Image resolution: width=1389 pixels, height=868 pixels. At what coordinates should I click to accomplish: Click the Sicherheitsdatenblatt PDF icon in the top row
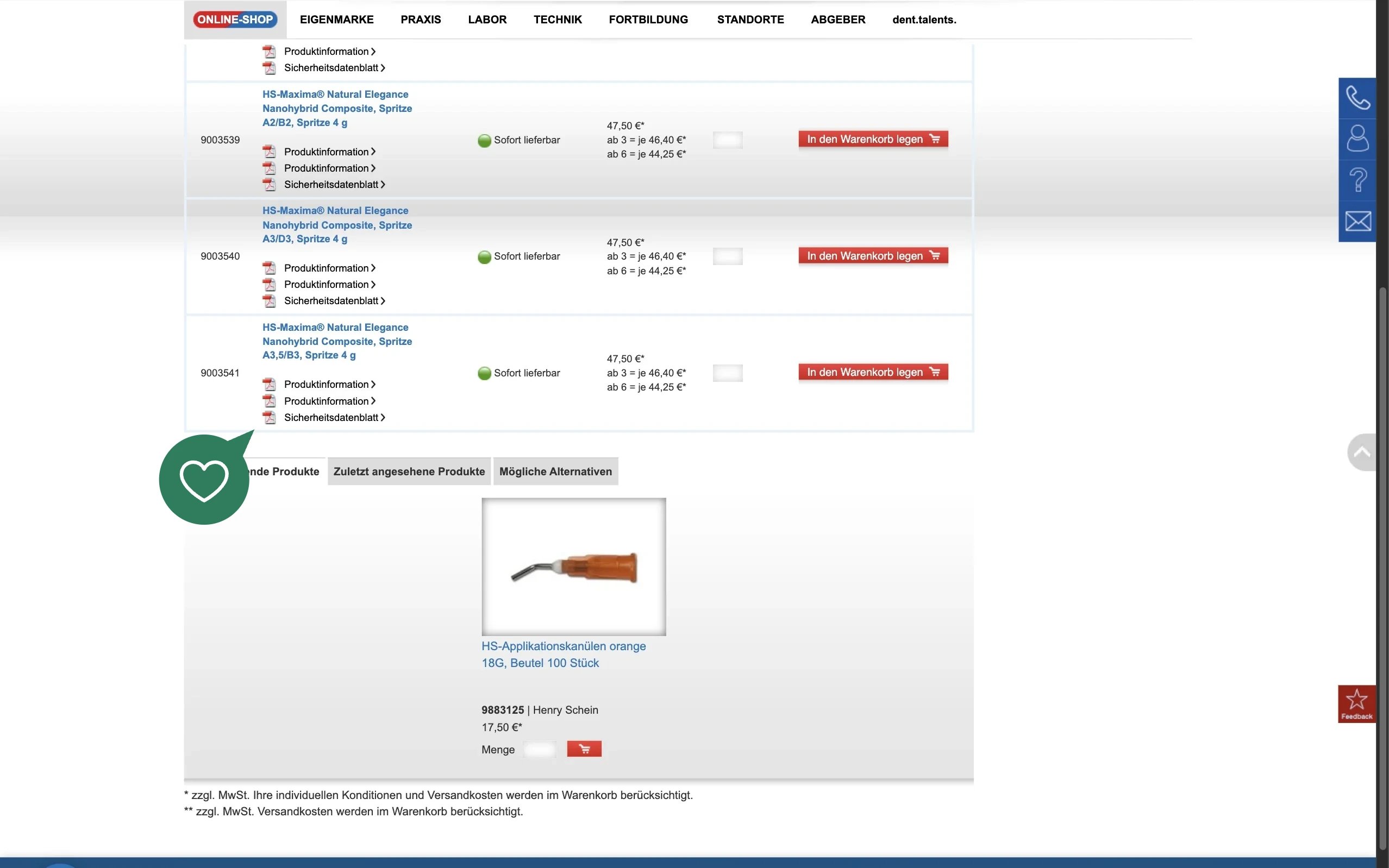[269, 68]
